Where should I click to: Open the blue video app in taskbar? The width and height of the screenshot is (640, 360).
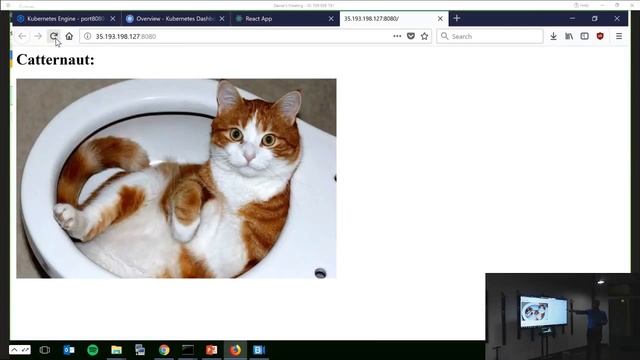pyautogui.click(x=259, y=350)
